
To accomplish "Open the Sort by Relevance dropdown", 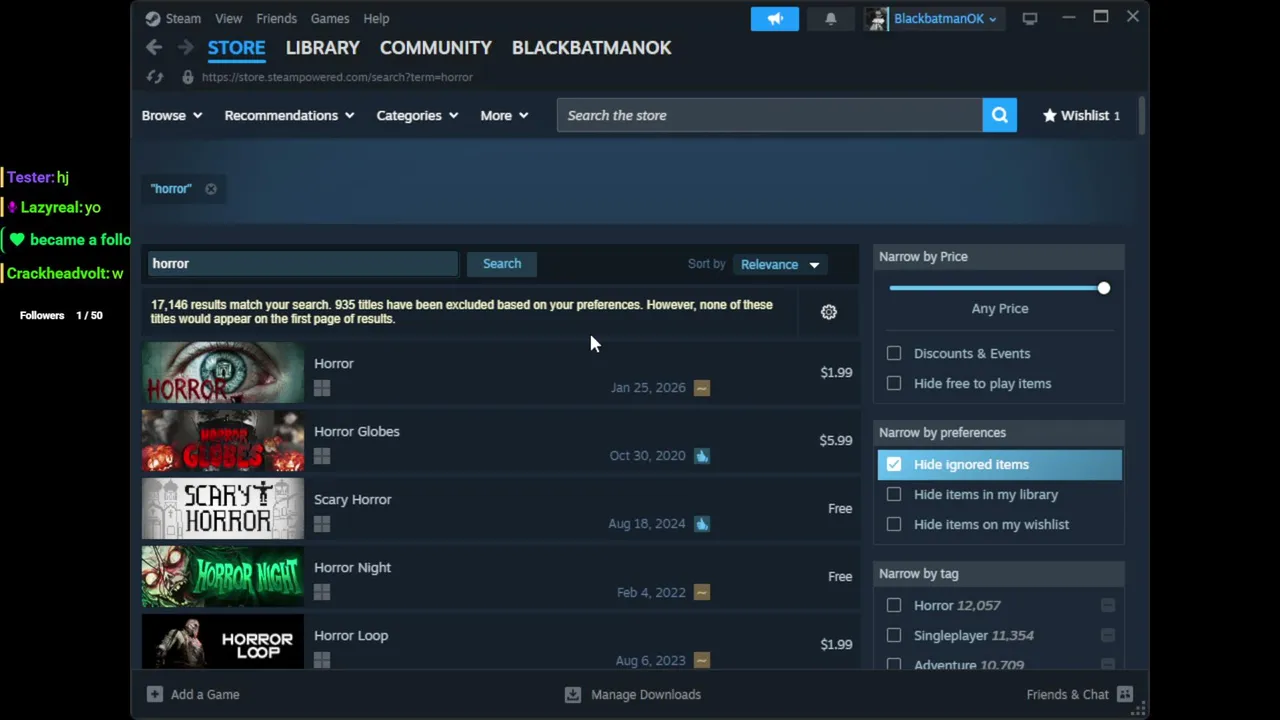I will click(779, 264).
